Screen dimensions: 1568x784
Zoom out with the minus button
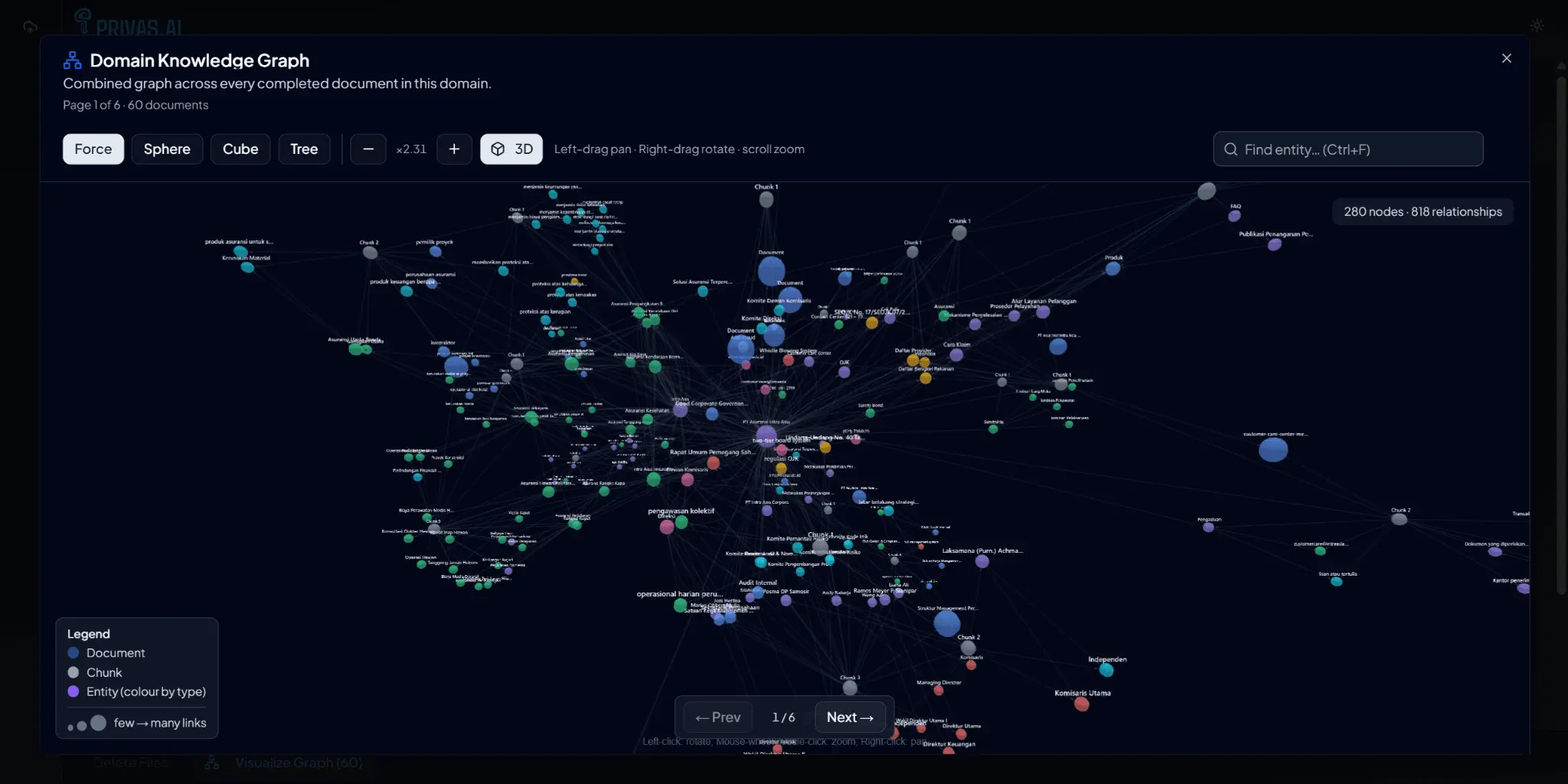coord(368,149)
